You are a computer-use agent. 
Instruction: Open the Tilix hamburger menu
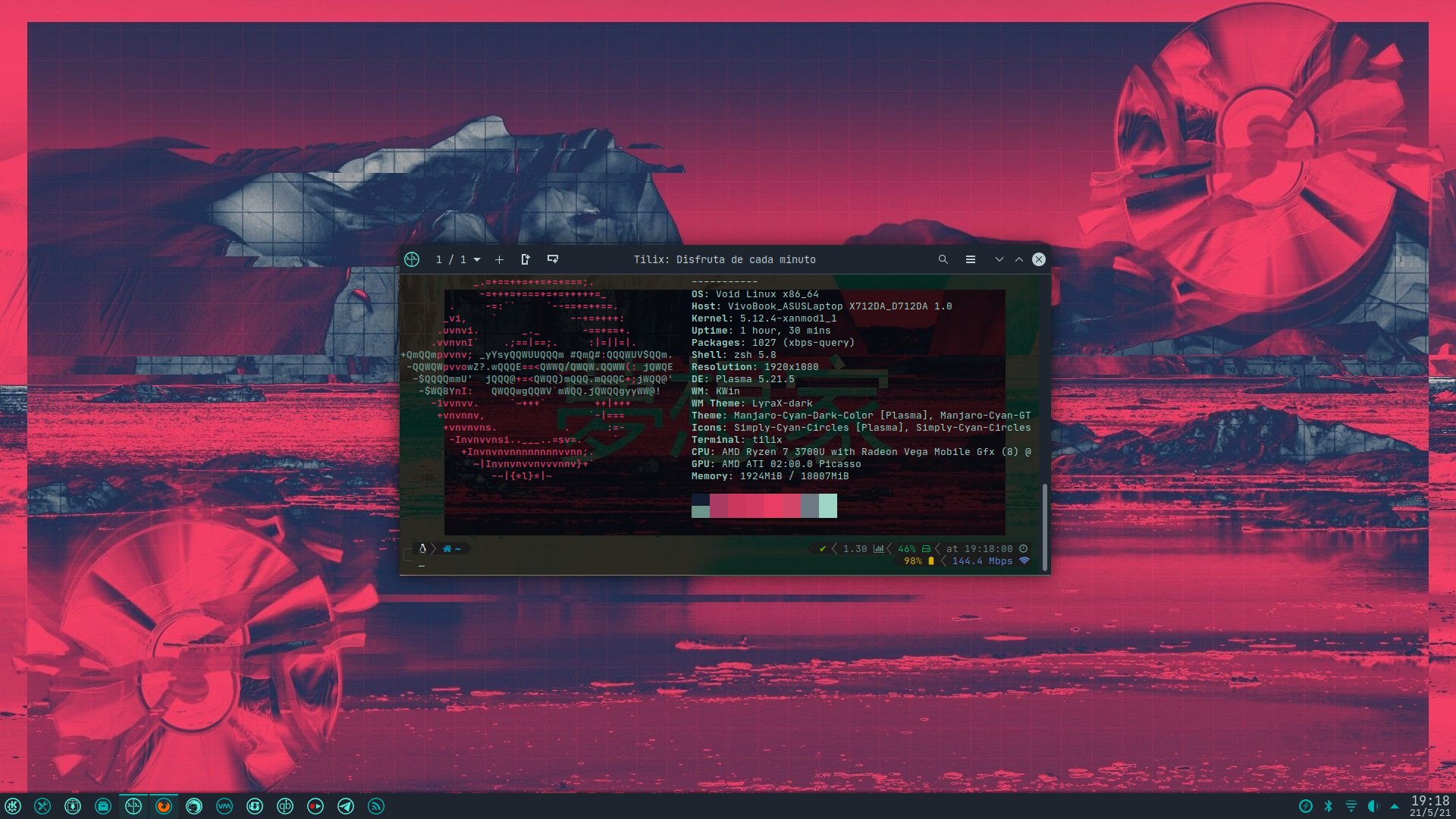[x=970, y=259]
